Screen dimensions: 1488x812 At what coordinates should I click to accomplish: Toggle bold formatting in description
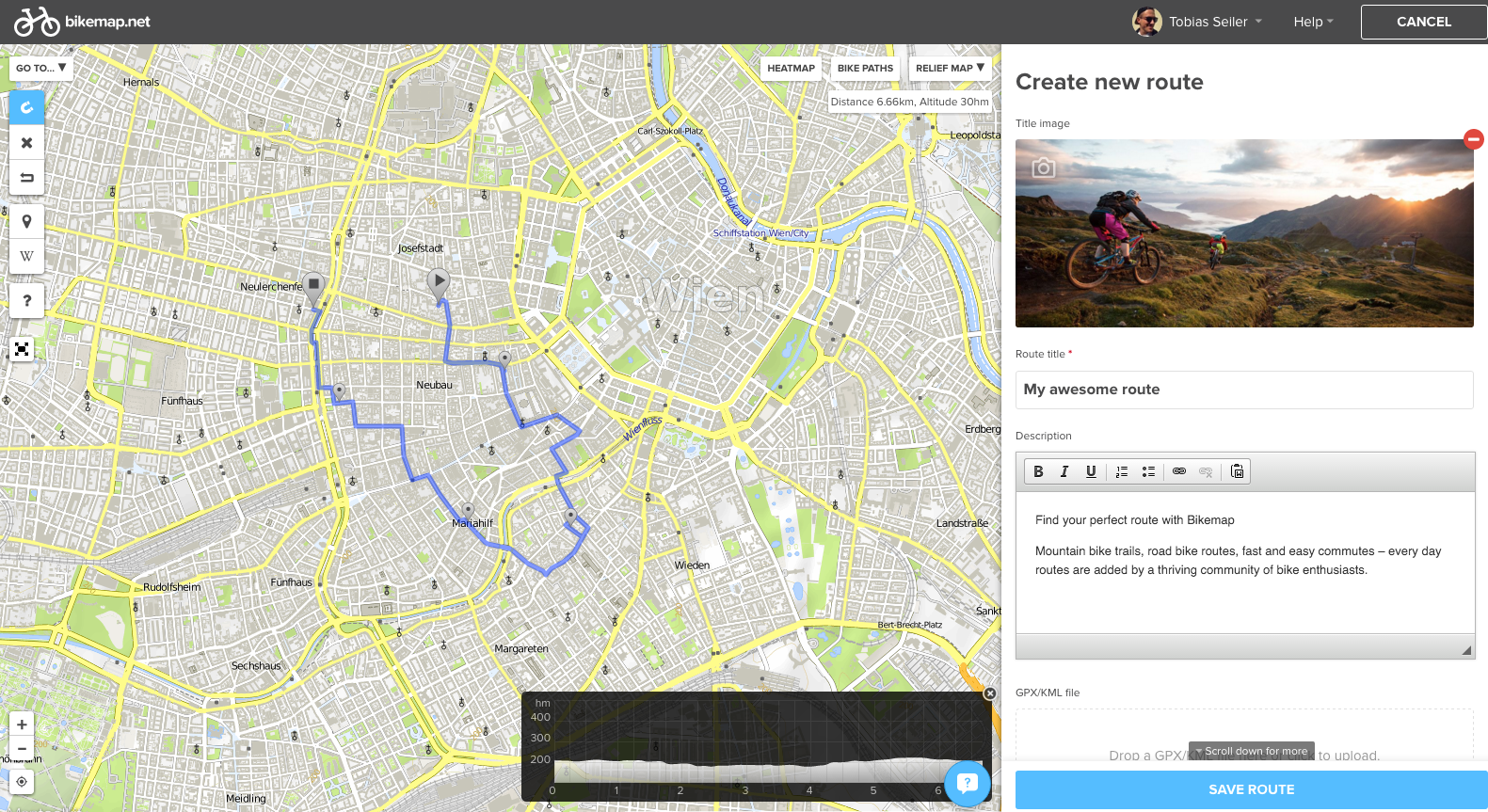(1038, 471)
